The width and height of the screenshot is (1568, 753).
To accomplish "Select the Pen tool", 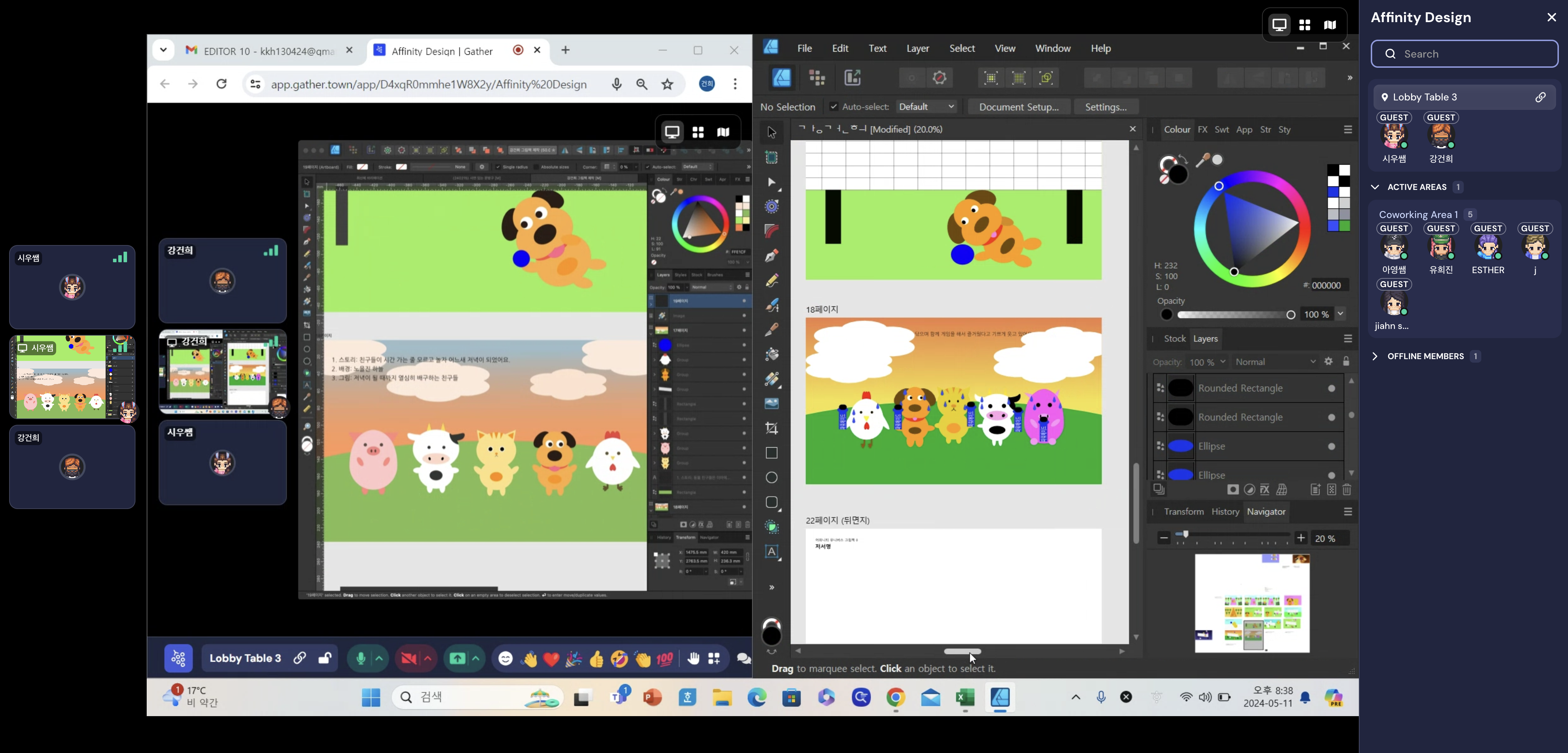I will pyautogui.click(x=771, y=256).
